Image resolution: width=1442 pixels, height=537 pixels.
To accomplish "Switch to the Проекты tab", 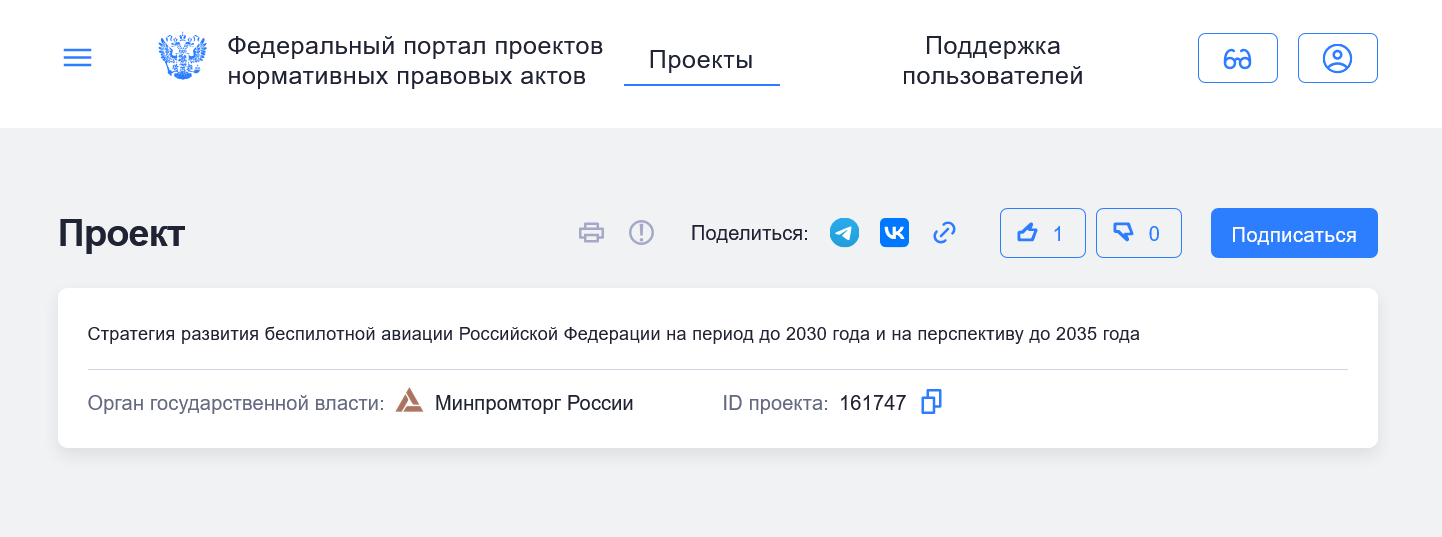I will (701, 60).
